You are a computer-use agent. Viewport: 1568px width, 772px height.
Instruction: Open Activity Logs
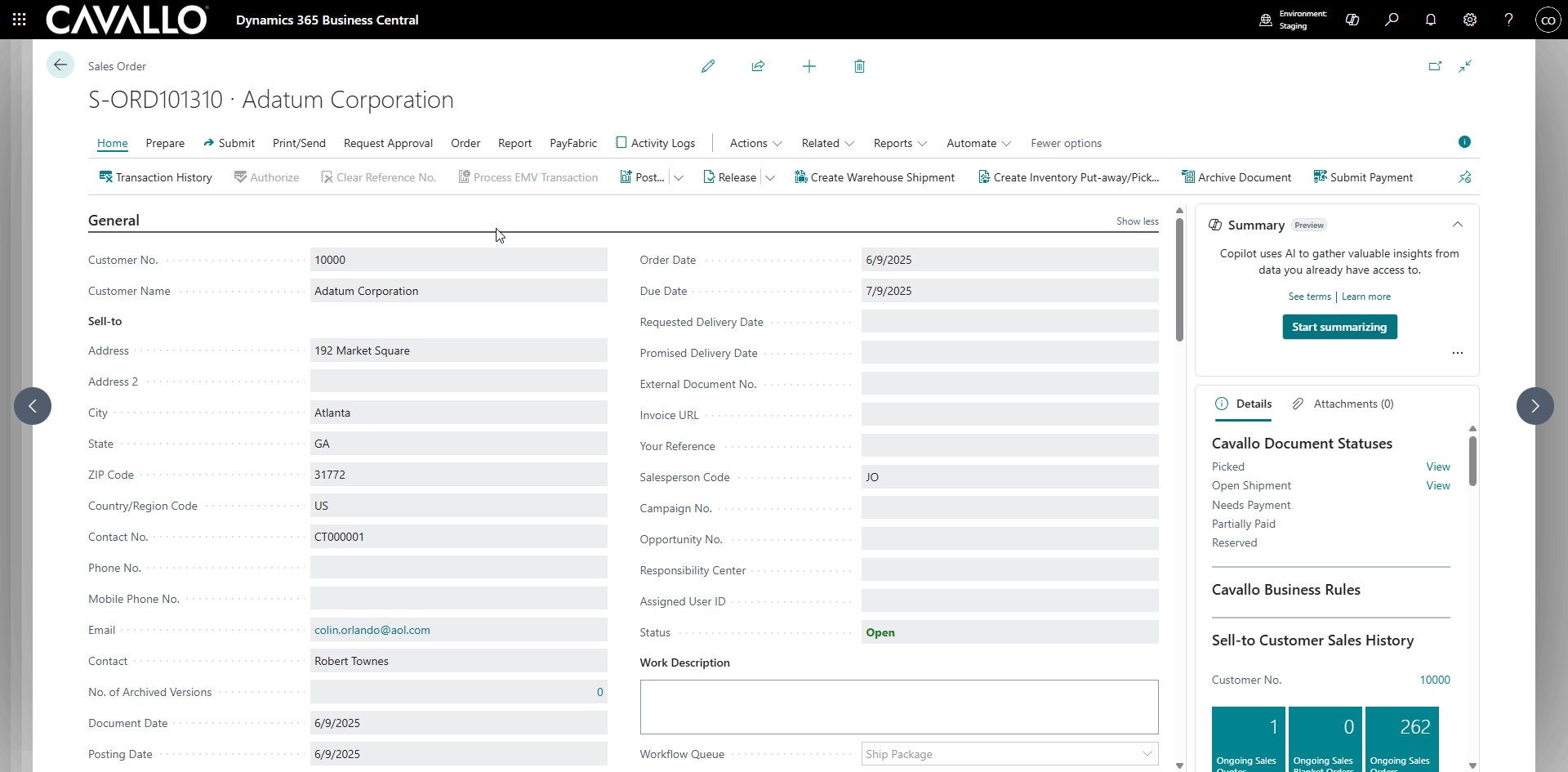click(656, 143)
